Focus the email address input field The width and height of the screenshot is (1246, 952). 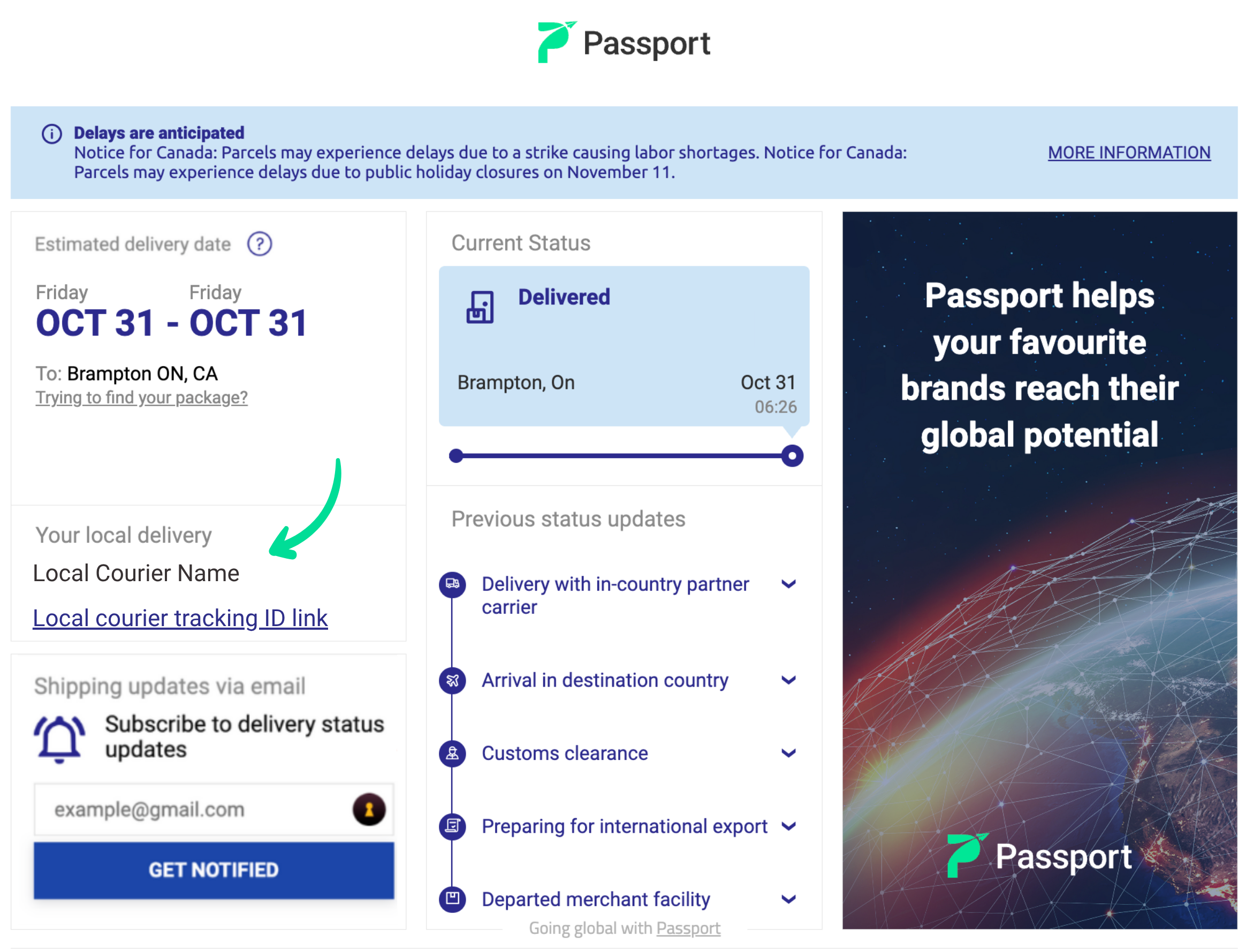(193, 809)
